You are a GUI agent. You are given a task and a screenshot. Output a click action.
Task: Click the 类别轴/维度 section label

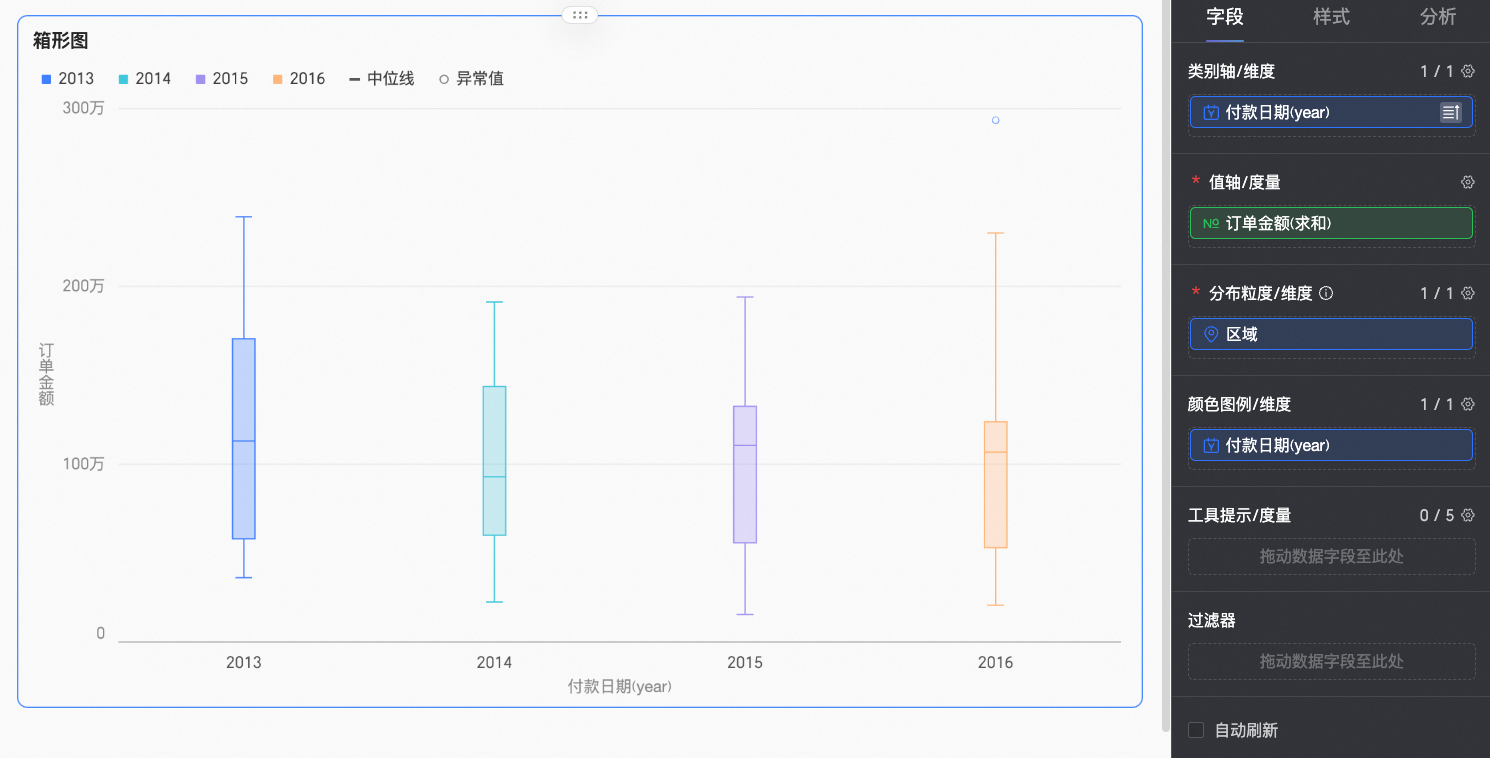point(1232,71)
